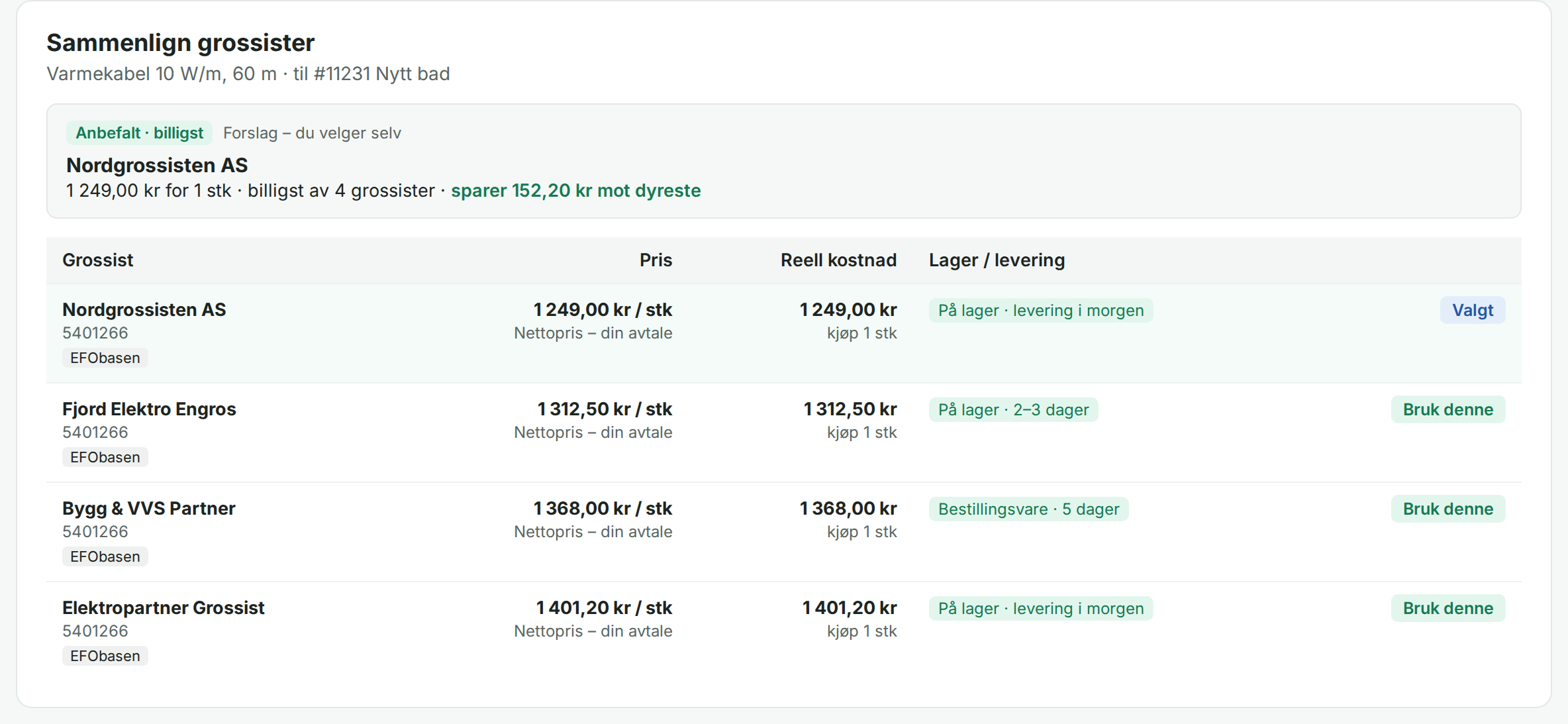The width and height of the screenshot is (1568, 724).
Task: Click the Grossist column header
Action: point(98,260)
